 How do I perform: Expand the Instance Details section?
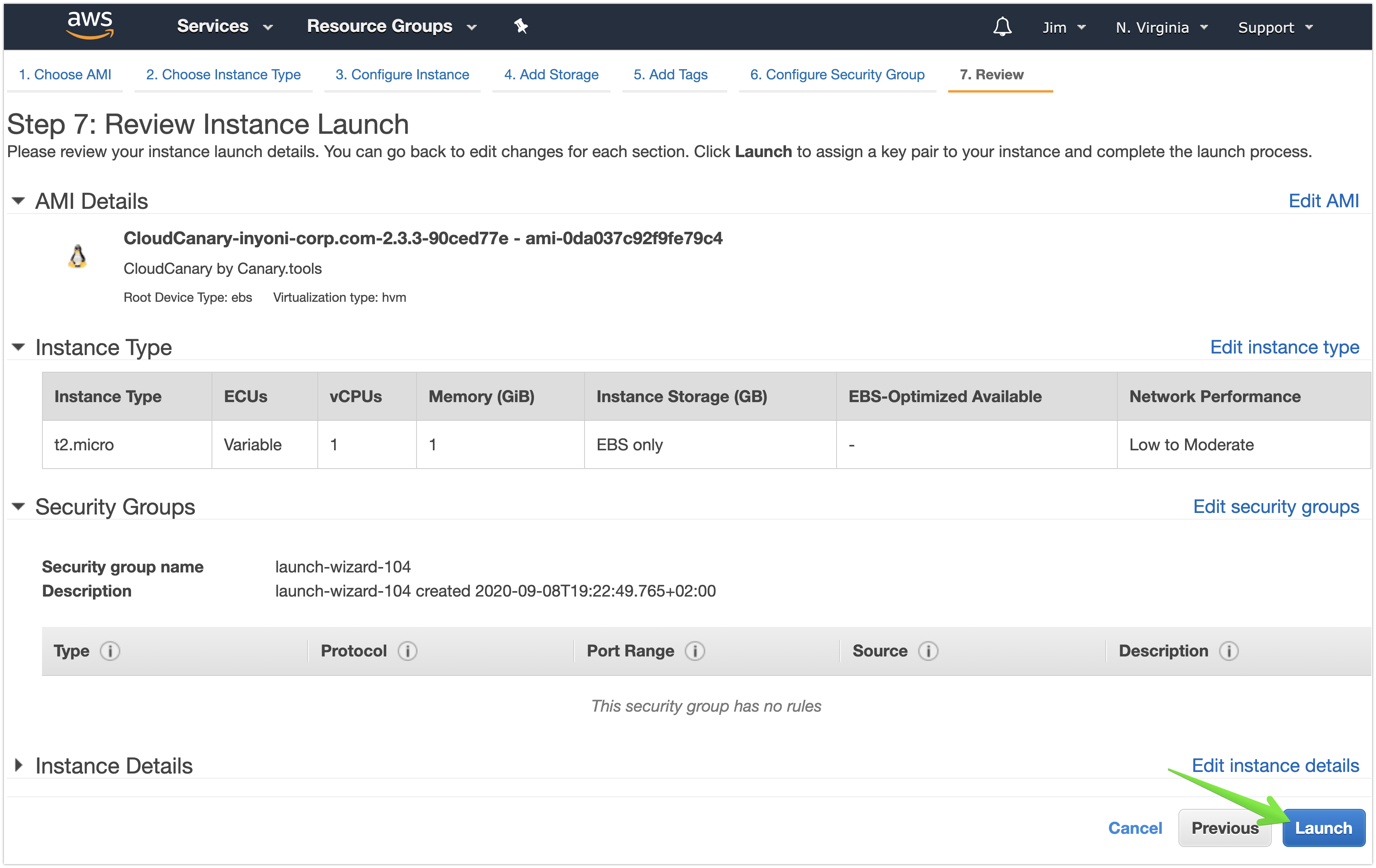18,766
